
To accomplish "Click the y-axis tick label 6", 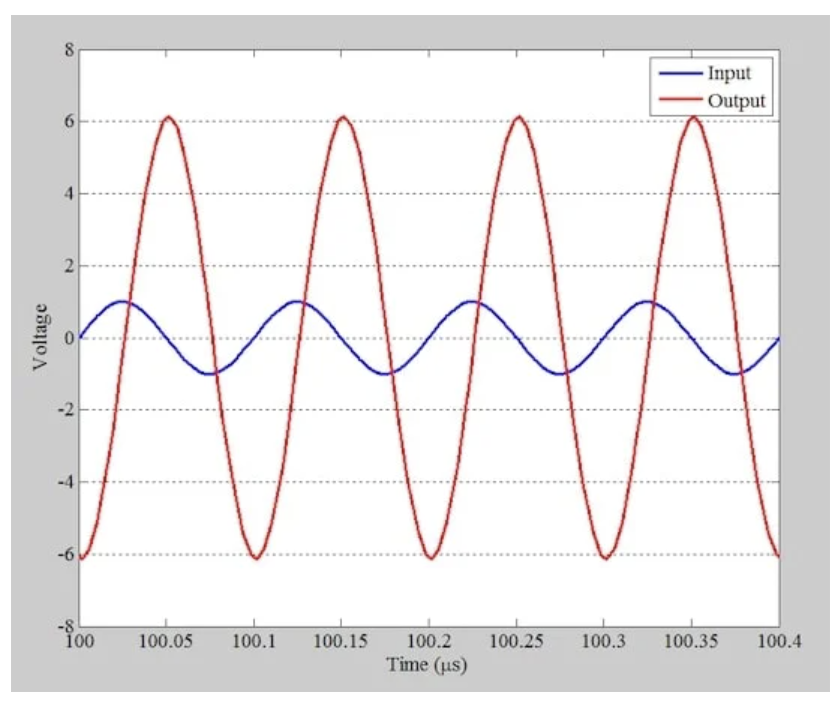I will (69, 121).
